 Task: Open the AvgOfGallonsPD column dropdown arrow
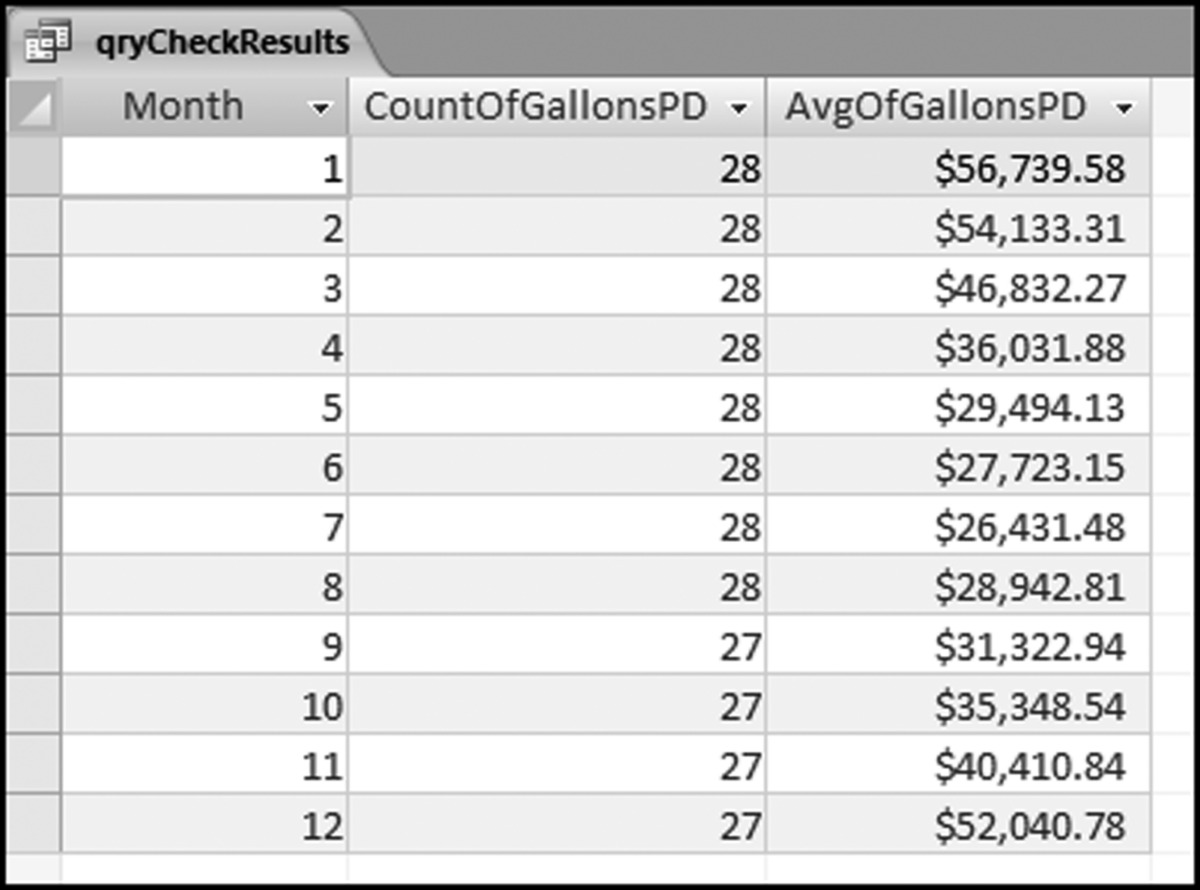pos(1124,108)
